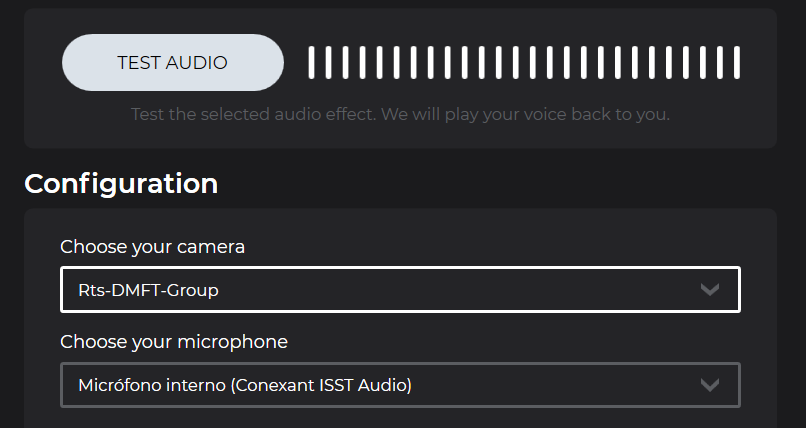
Task: Click the TEST AUDIO button
Action: coord(172,62)
